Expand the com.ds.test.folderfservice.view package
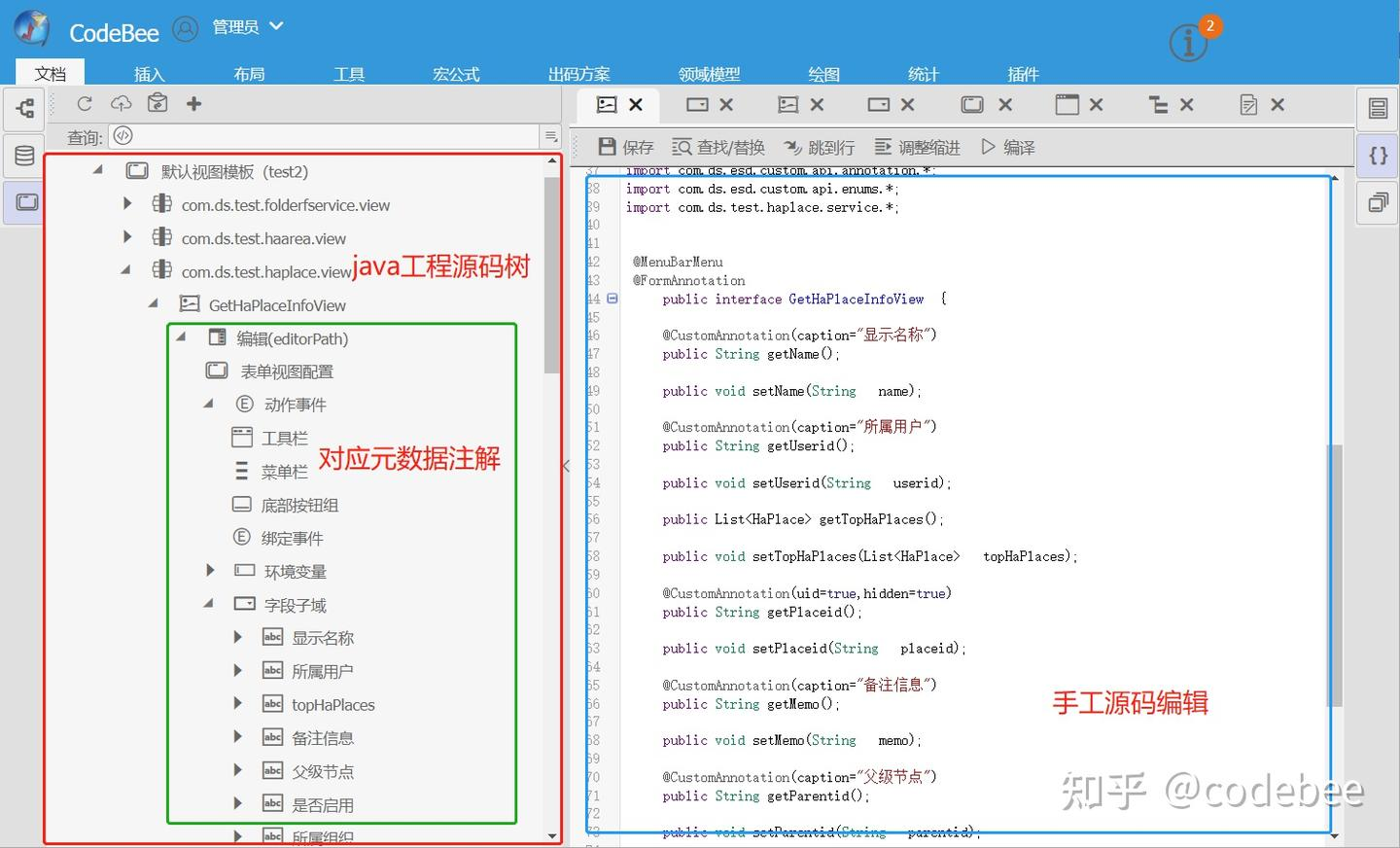The width and height of the screenshot is (1400, 848). tap(127, 204)
